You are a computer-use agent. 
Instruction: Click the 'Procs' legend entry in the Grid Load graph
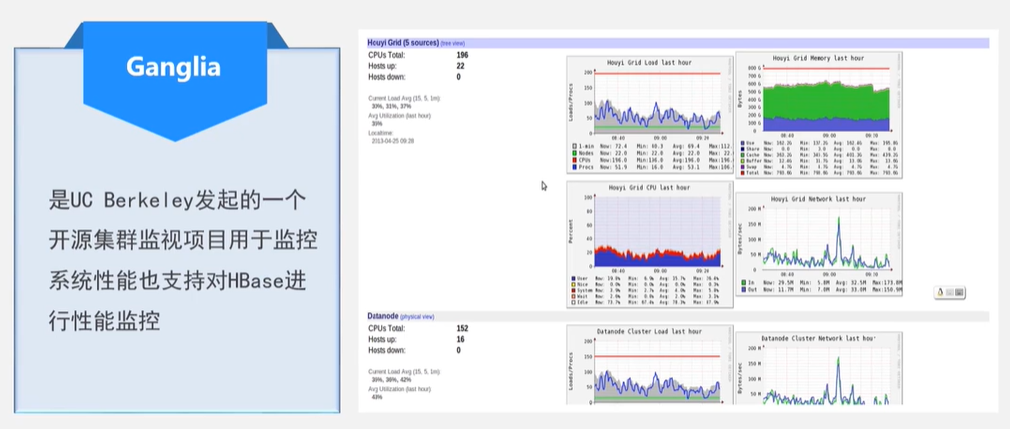[x=581, y=167]
